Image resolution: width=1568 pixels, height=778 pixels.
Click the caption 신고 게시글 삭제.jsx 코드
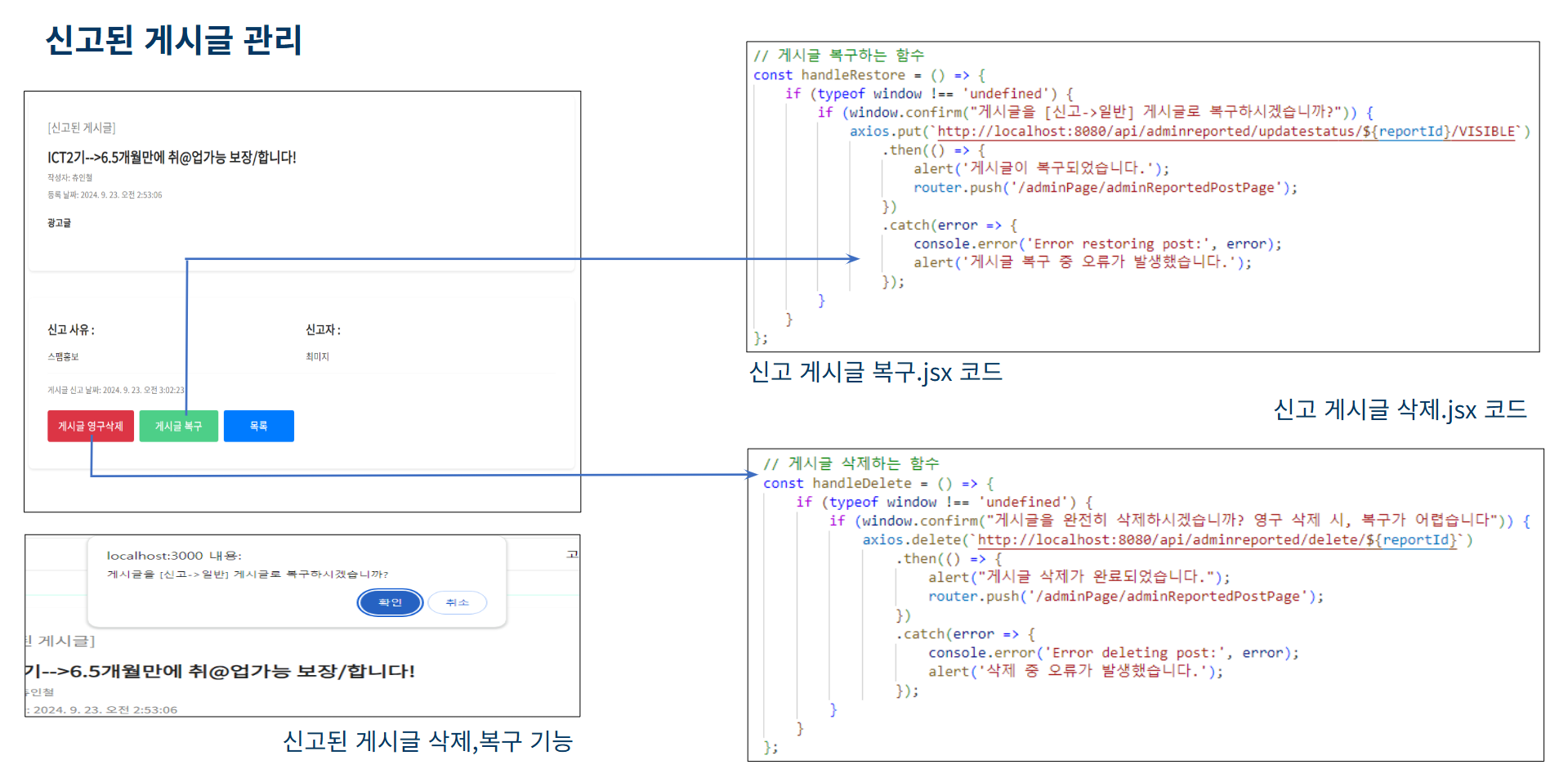[x=1400, y=409]
